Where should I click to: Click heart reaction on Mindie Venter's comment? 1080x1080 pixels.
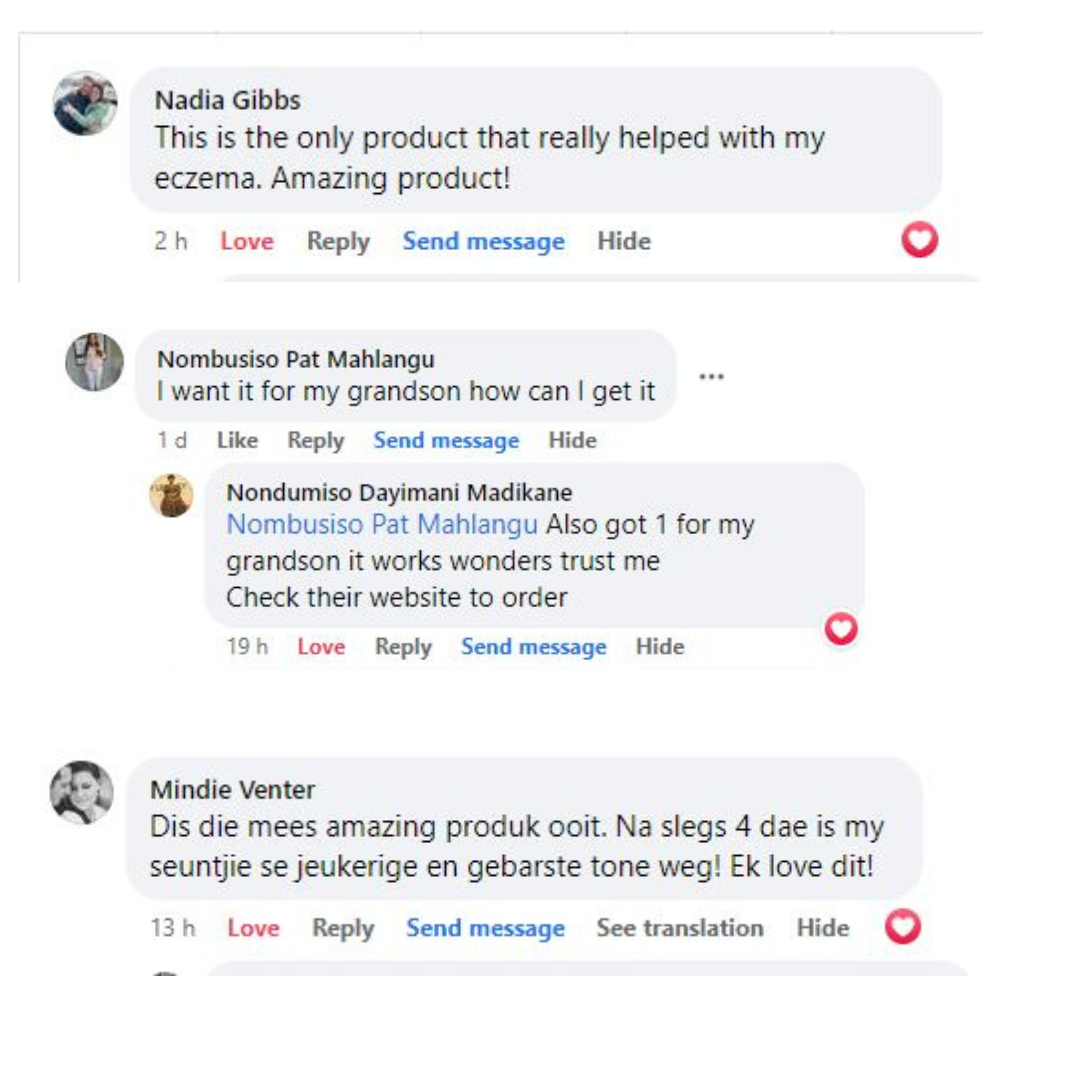pos(903,927)
